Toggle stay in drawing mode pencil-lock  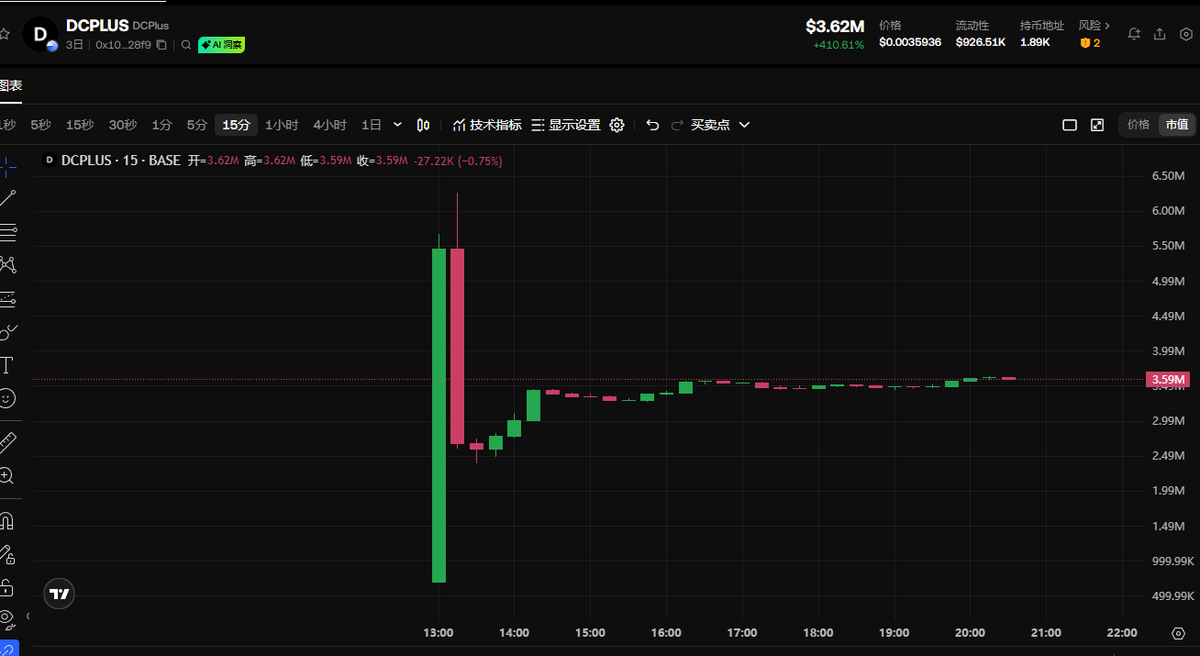point(6,554)
